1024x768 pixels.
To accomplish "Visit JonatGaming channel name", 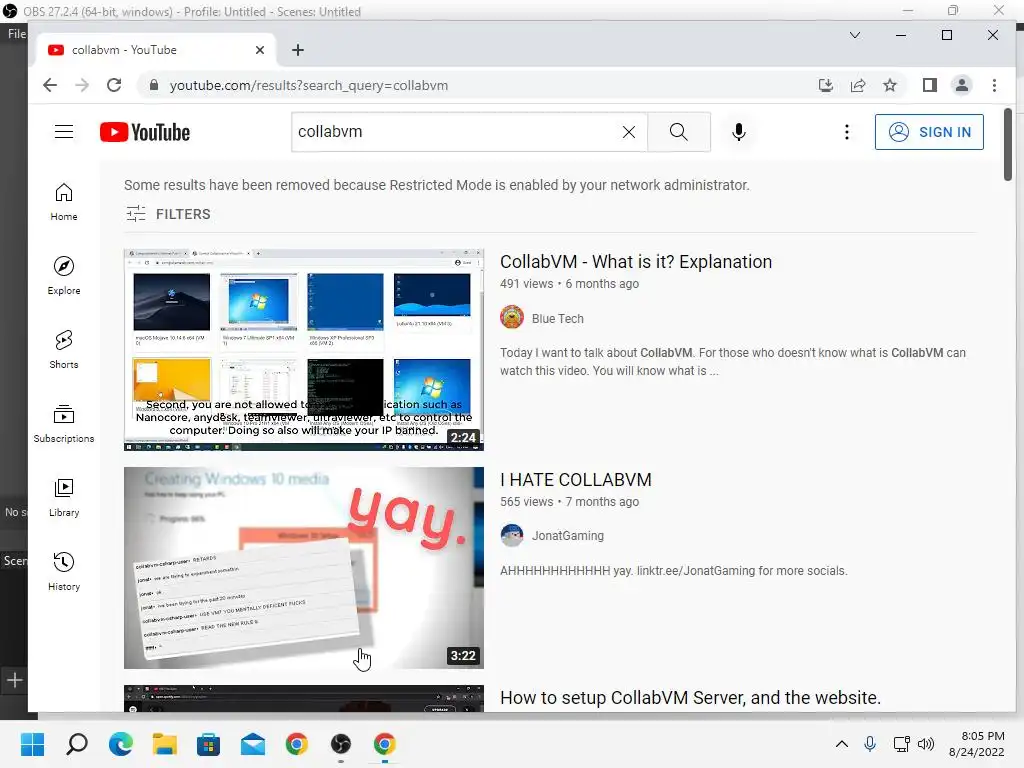I will pos(568,536).
